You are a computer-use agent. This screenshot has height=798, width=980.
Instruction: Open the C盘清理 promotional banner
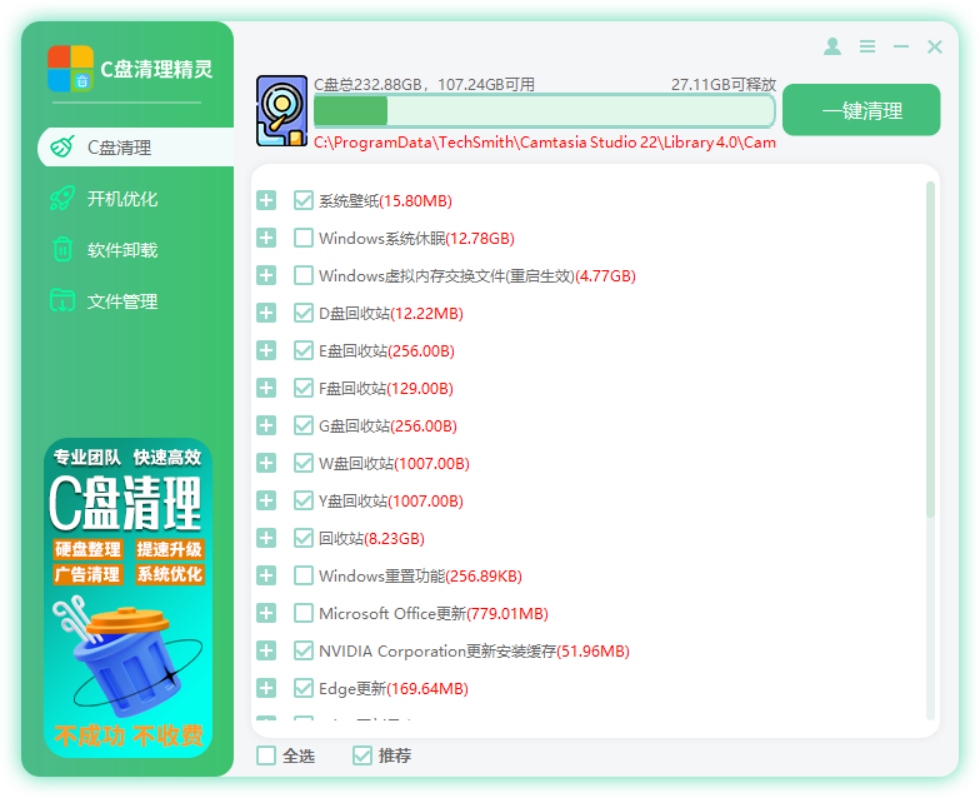click(128, 599)
